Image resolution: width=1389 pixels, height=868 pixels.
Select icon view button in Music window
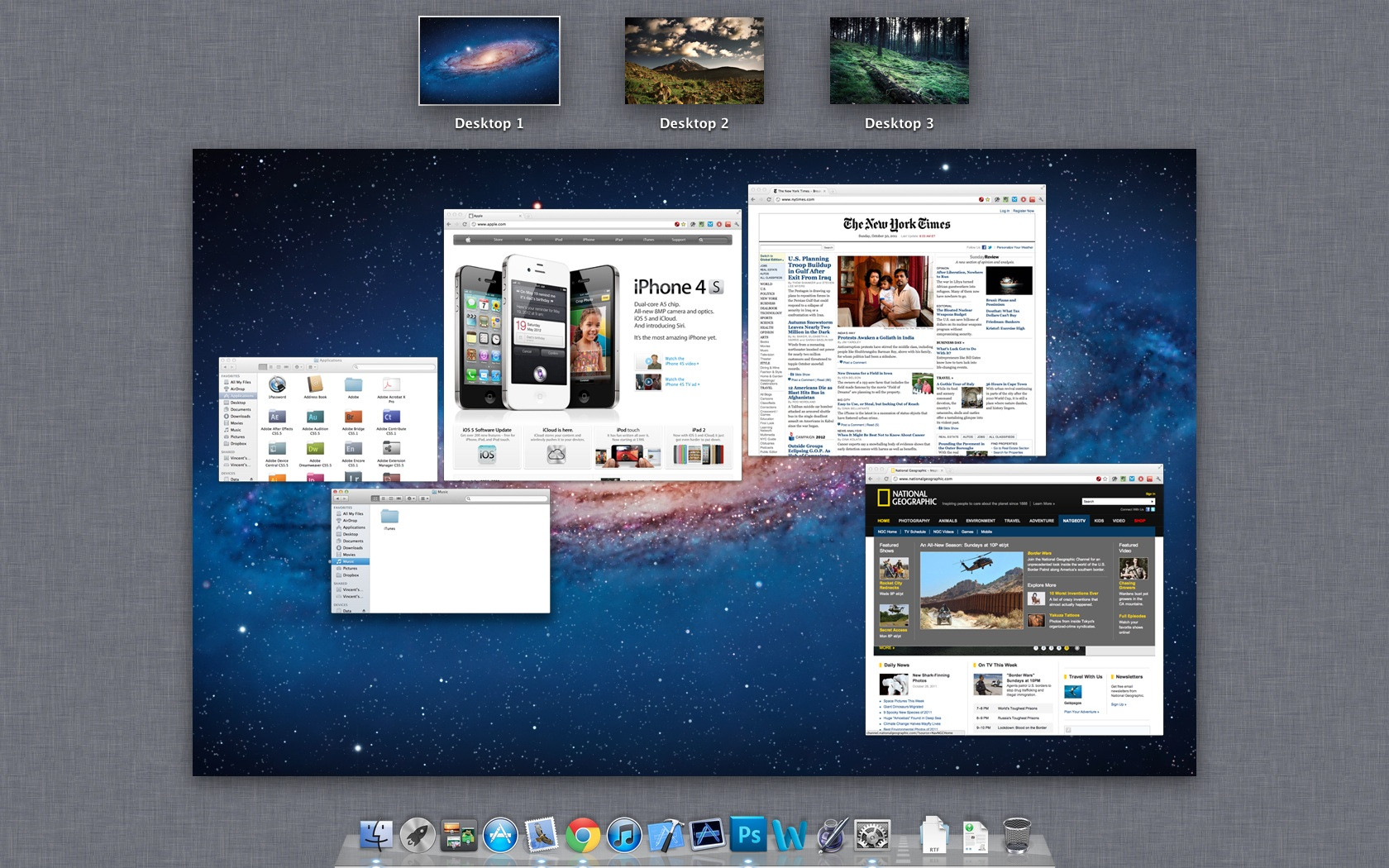(375, 498)
